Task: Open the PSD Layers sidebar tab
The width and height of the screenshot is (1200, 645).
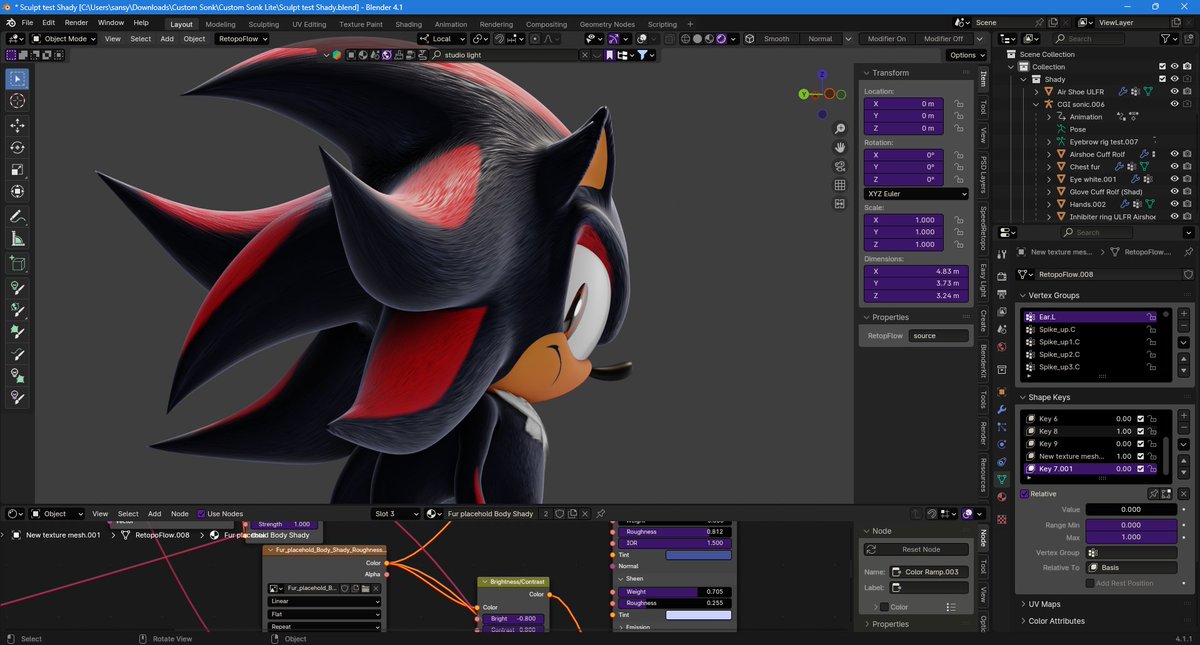Action: point(983,174)
